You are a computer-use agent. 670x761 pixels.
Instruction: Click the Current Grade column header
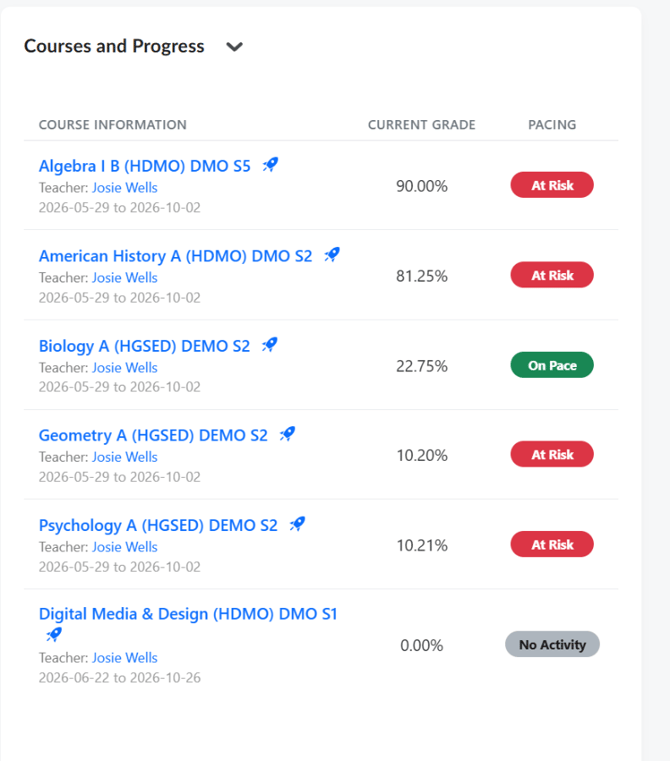(421, 125)
